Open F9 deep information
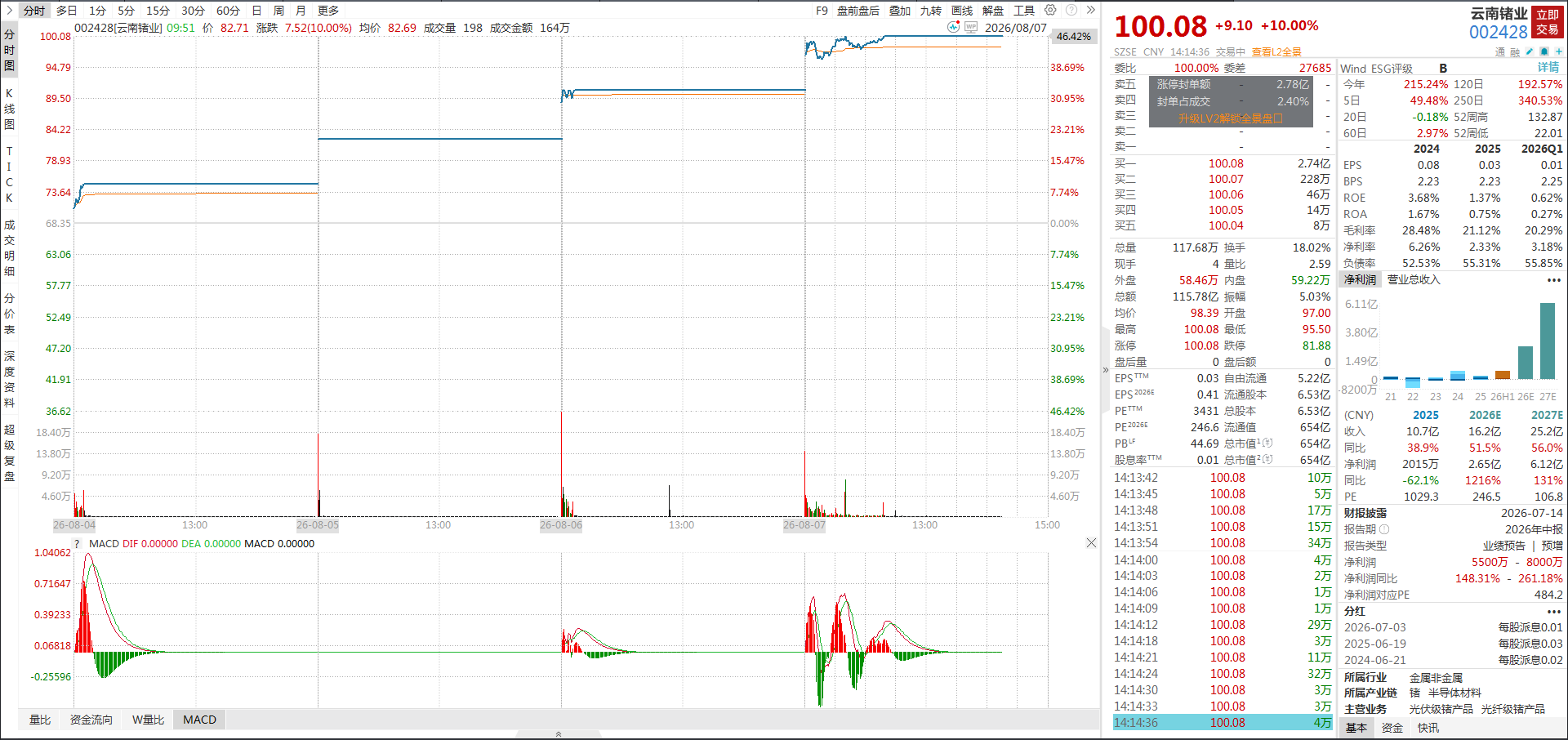The image size is (1568, 740). tap(822, 11)
